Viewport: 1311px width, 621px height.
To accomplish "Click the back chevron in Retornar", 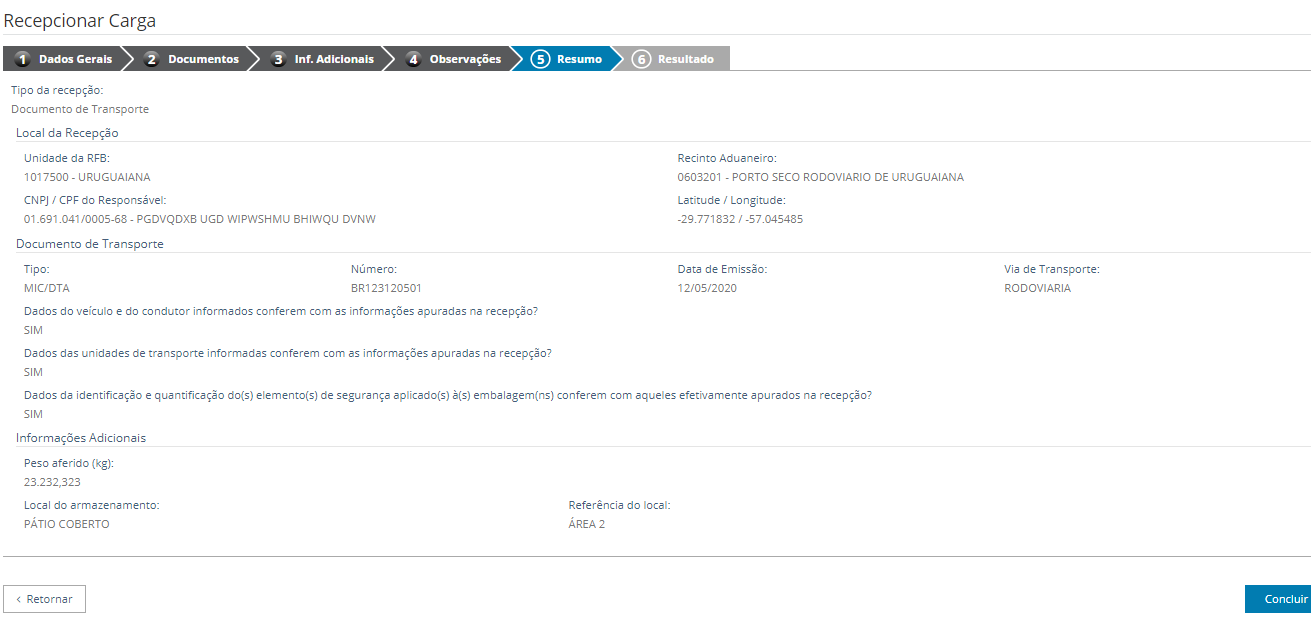I will point(18,599).
